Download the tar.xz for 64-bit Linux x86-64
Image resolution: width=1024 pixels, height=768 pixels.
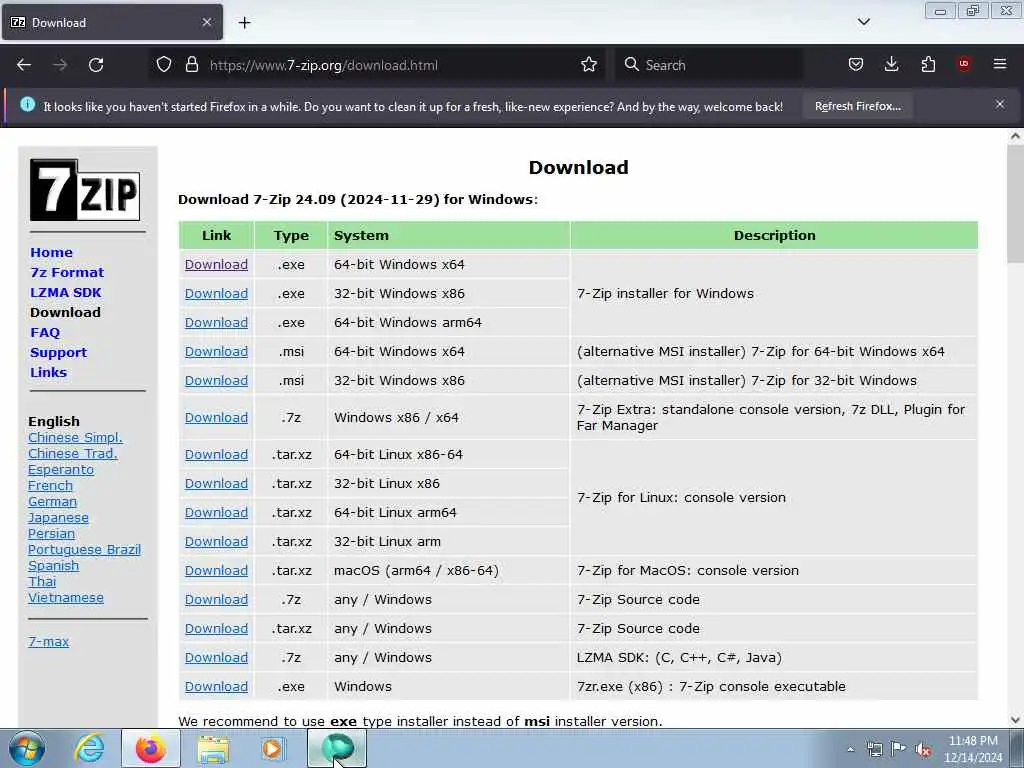216,455
